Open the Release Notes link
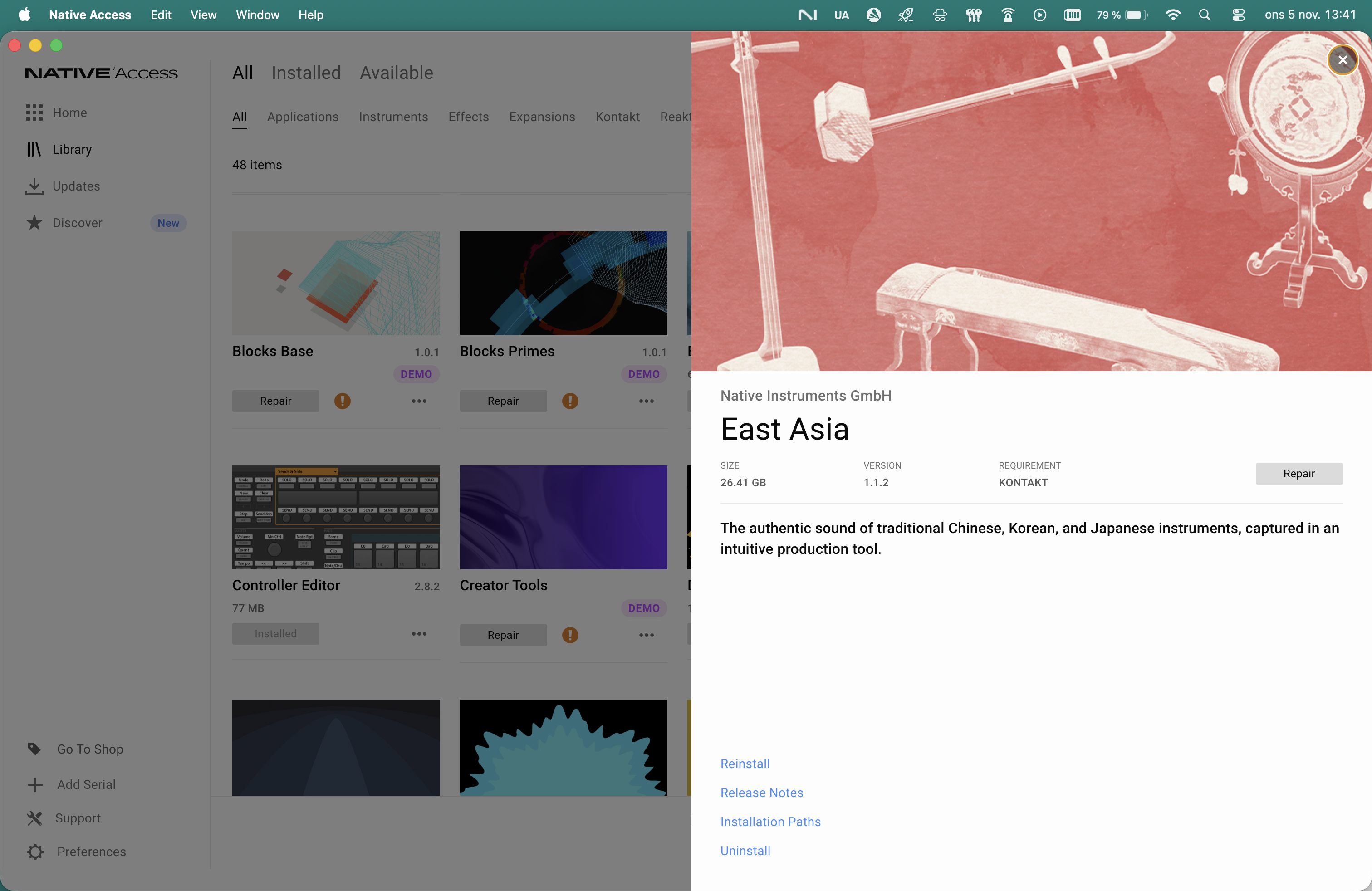This screenshot has width=1372, height=891. click(761, 793)
